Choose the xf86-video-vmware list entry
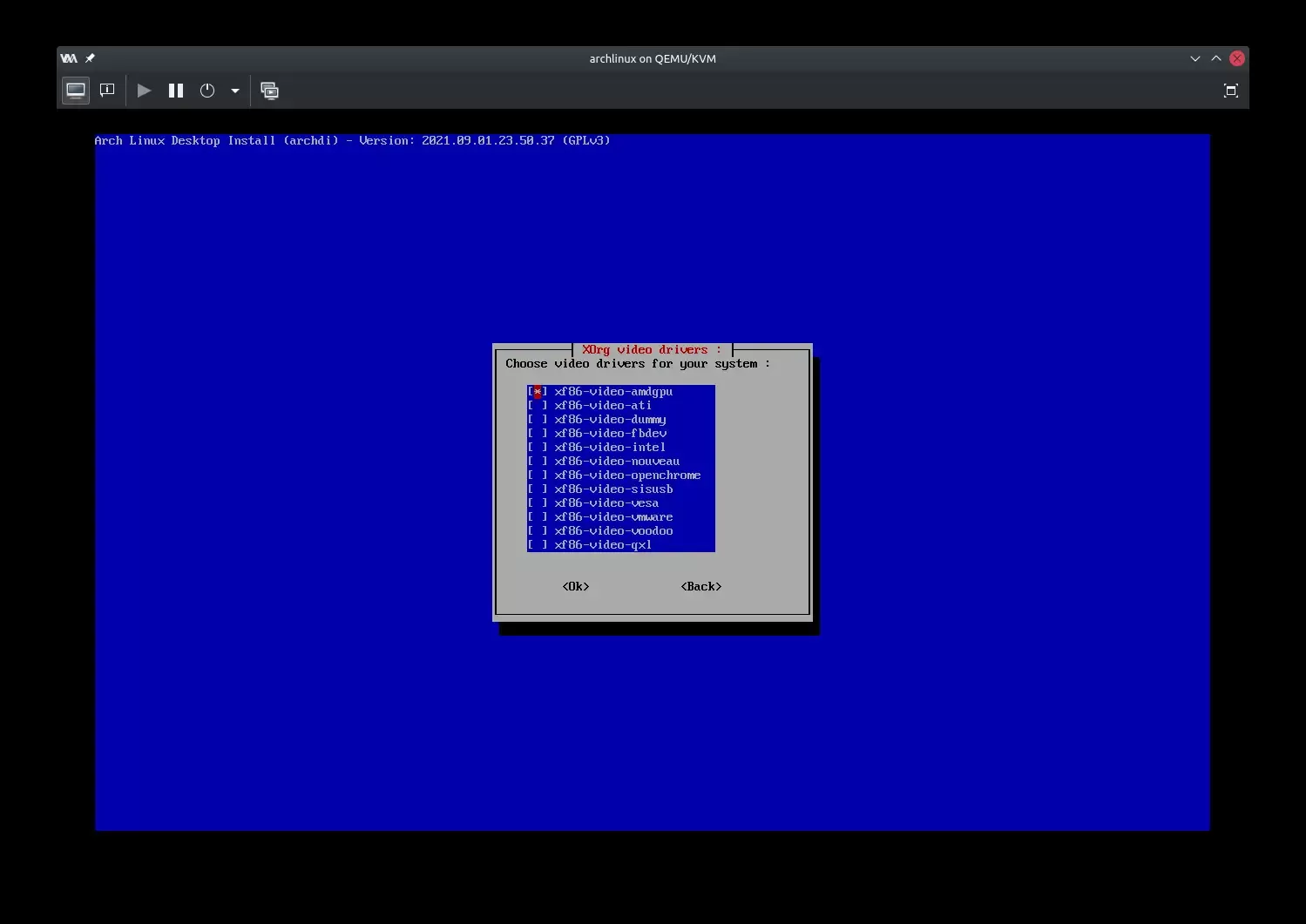 click(613, 517)
